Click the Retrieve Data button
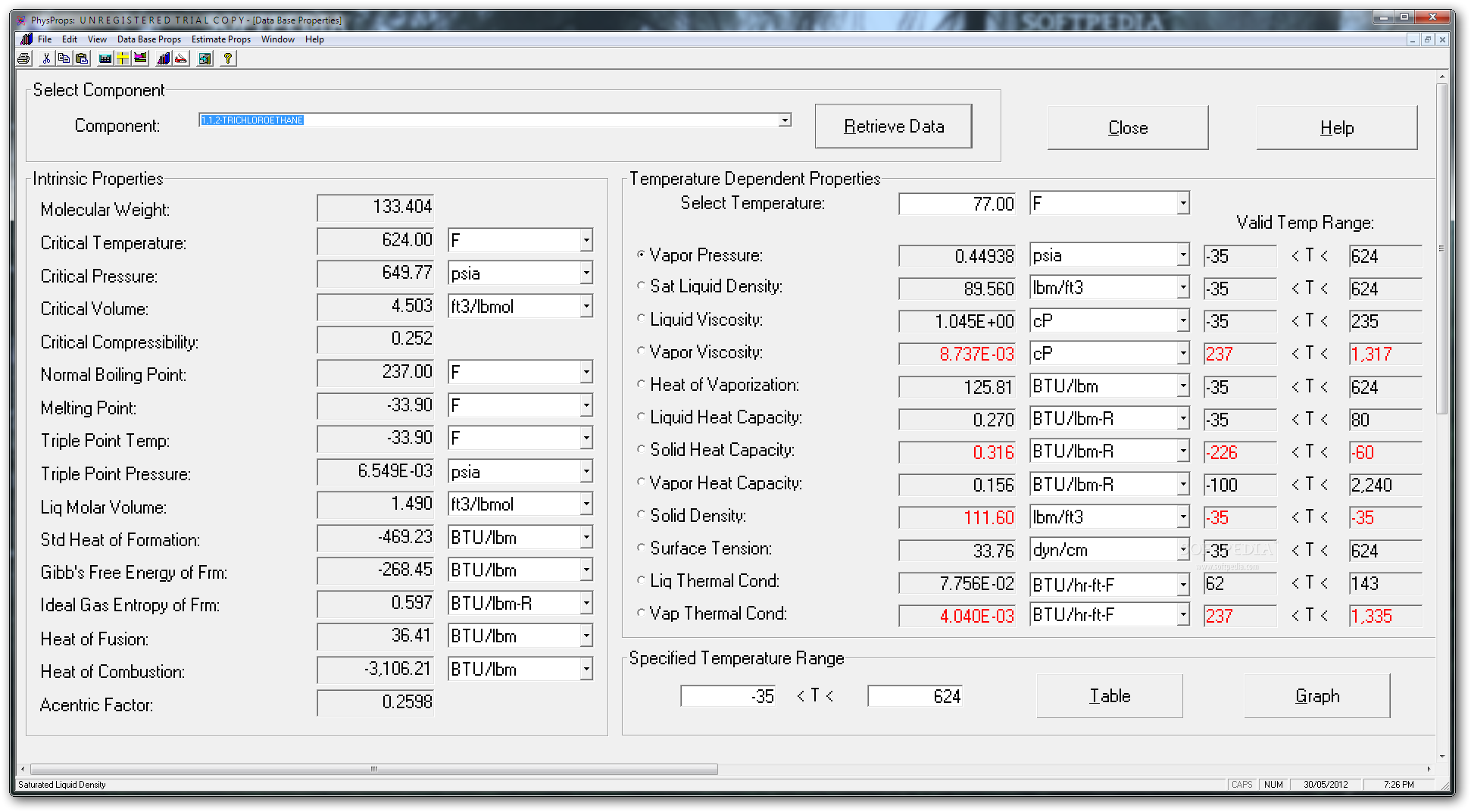This screenshot has height=812, width=1471. coord(894,126)
